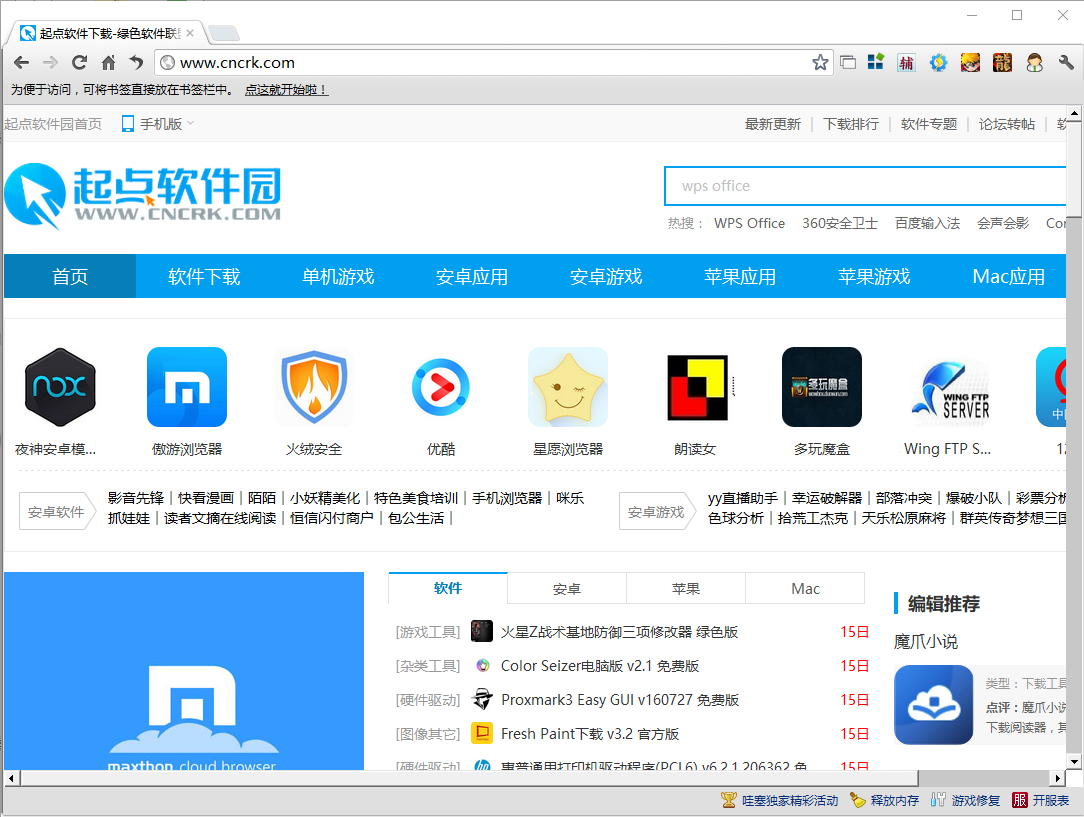The height and width of the screenshot is (817, 1084).
Task: Open the 火绒安全 shield icon
Action: [x=314, y=387]
